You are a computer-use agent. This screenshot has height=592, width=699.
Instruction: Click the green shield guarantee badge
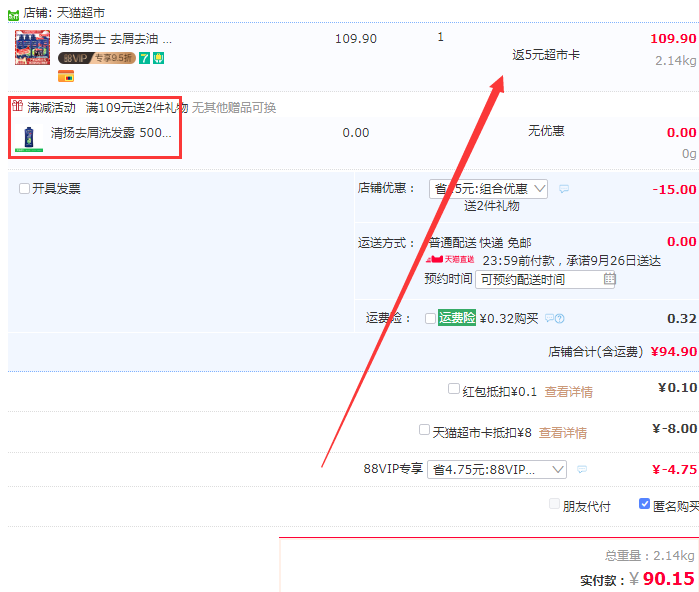pyautogui.click(x=159, y=58)
